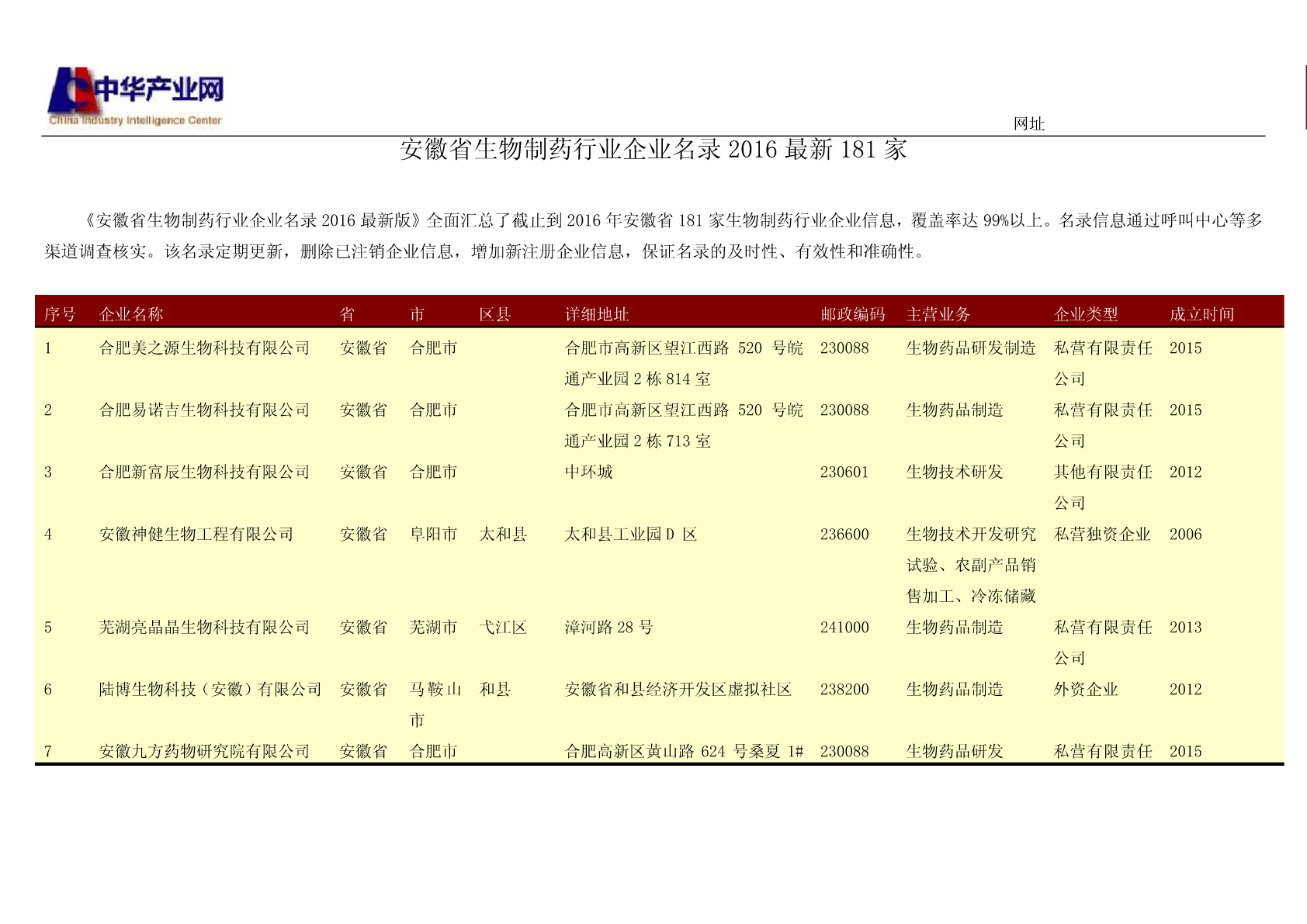Click address 安徽省和县经济开发区虚拟社区
Viewport: 1307px width, 924px height.
[x=678, y=690]
